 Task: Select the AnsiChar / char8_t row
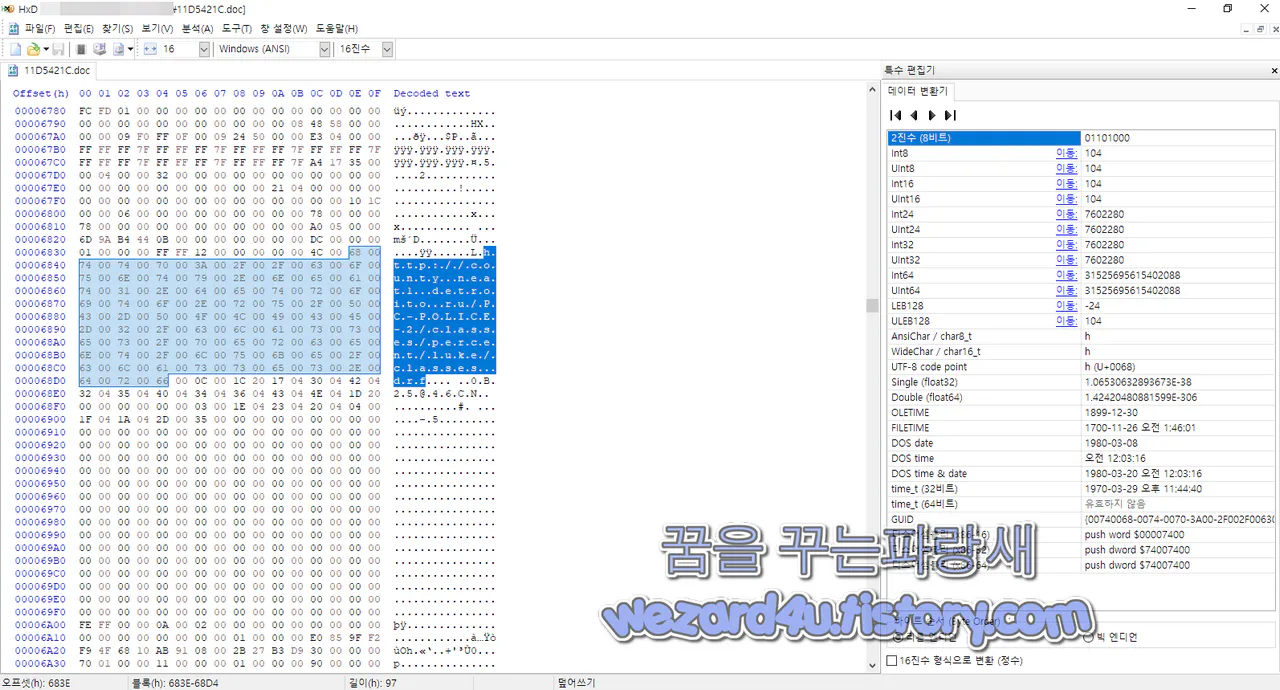(x=1082, y=336)
